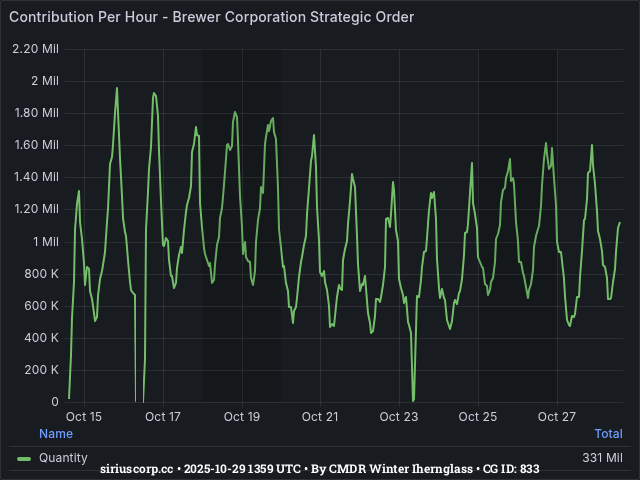Click the 2 Mil y-axis label
The height and width of the screenshot is (480, 640).
[45, 81]
